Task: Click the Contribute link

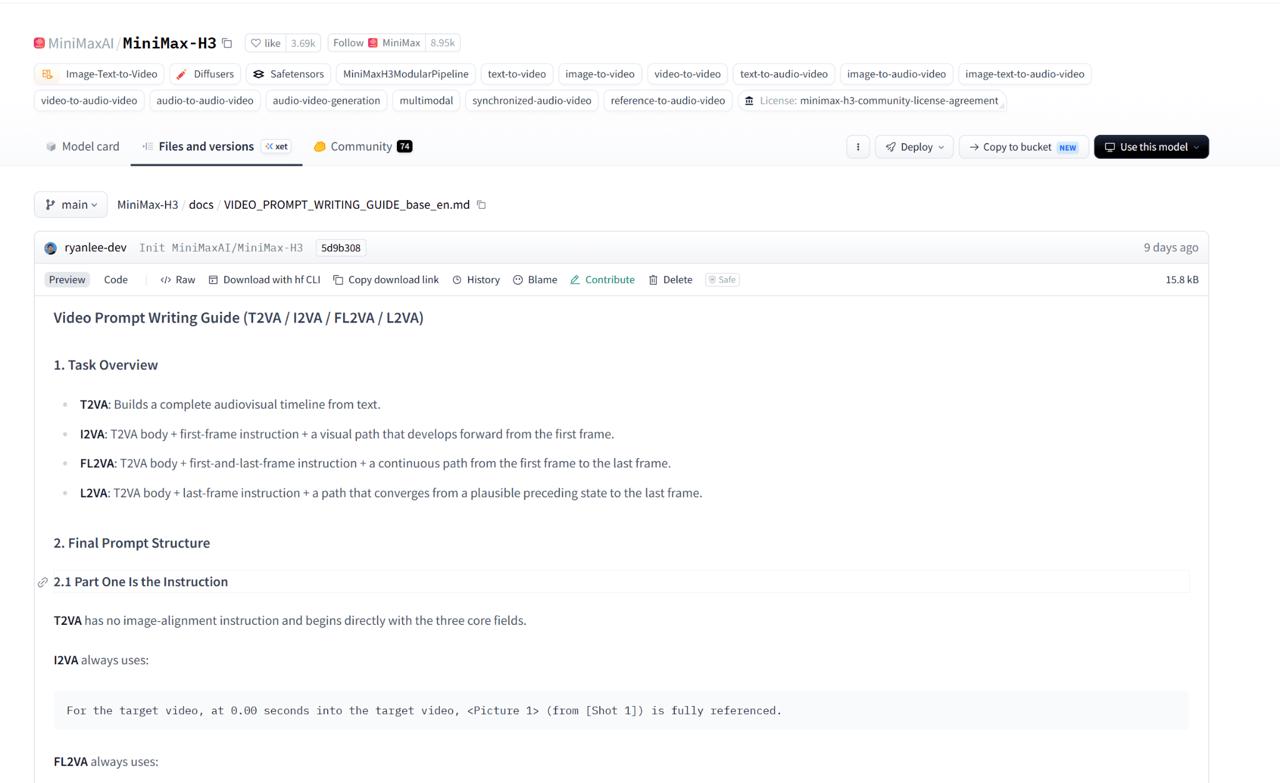Action: point(602,280)
